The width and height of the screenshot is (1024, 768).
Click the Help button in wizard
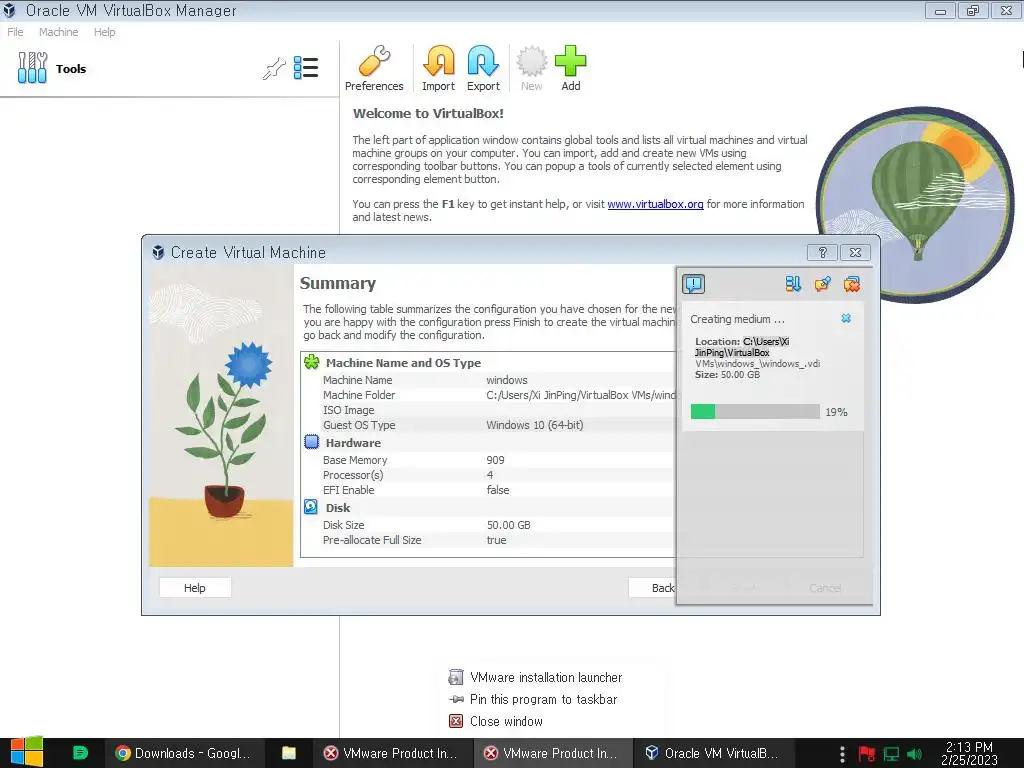[x=195, y=588]
